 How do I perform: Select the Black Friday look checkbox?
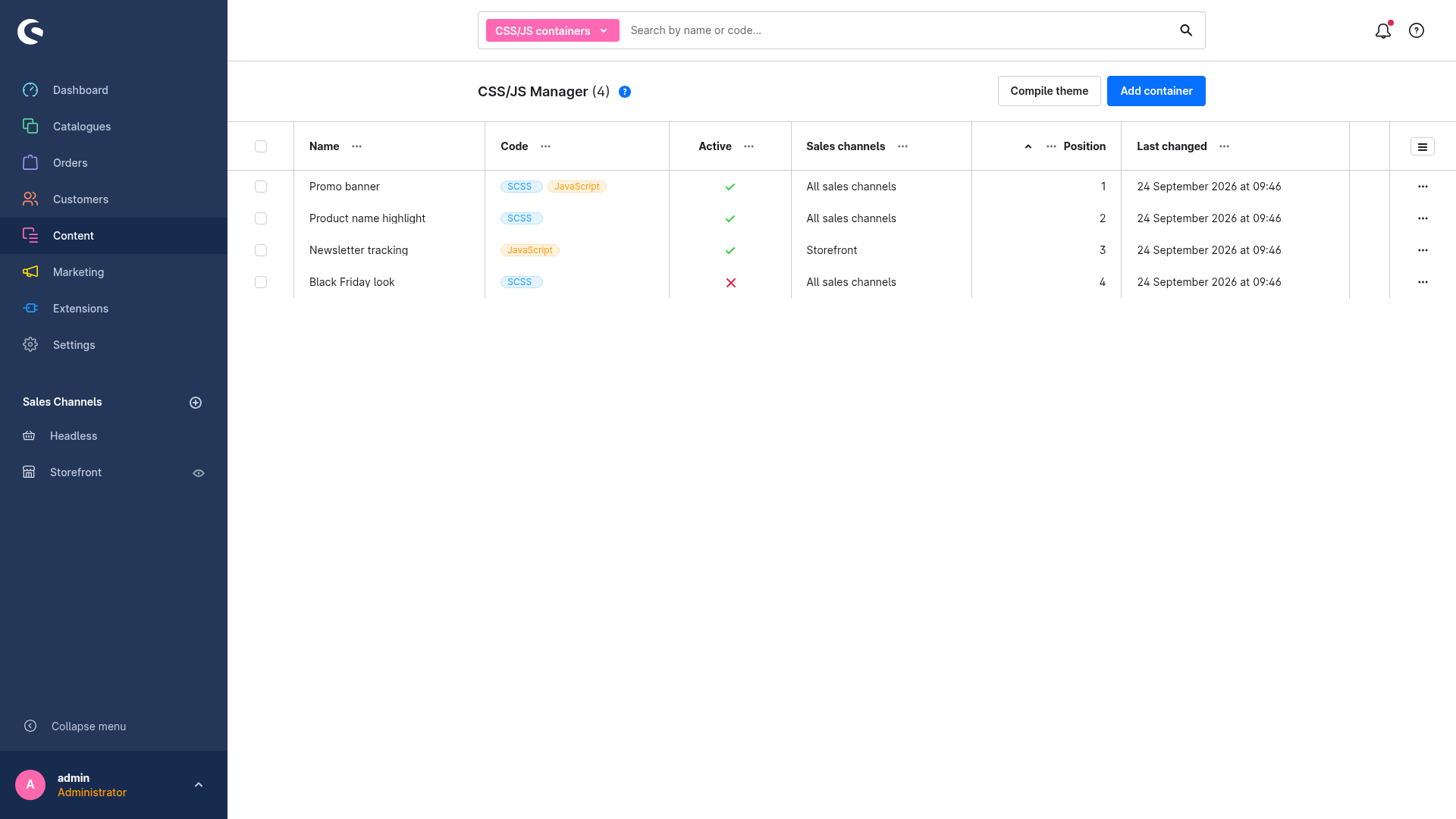pos(261,282)
